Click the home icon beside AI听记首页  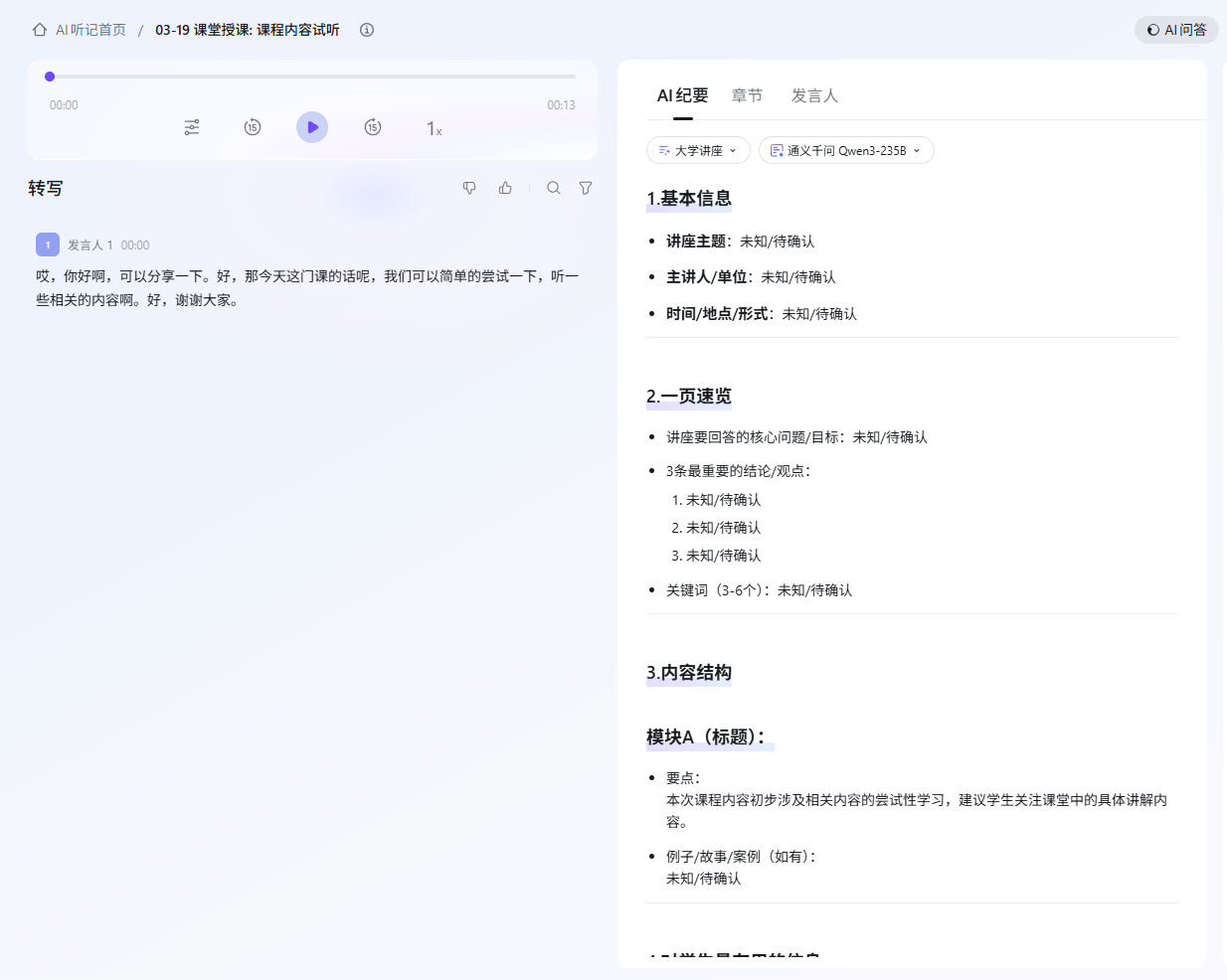pyautogui.click(x=40, y=30)
